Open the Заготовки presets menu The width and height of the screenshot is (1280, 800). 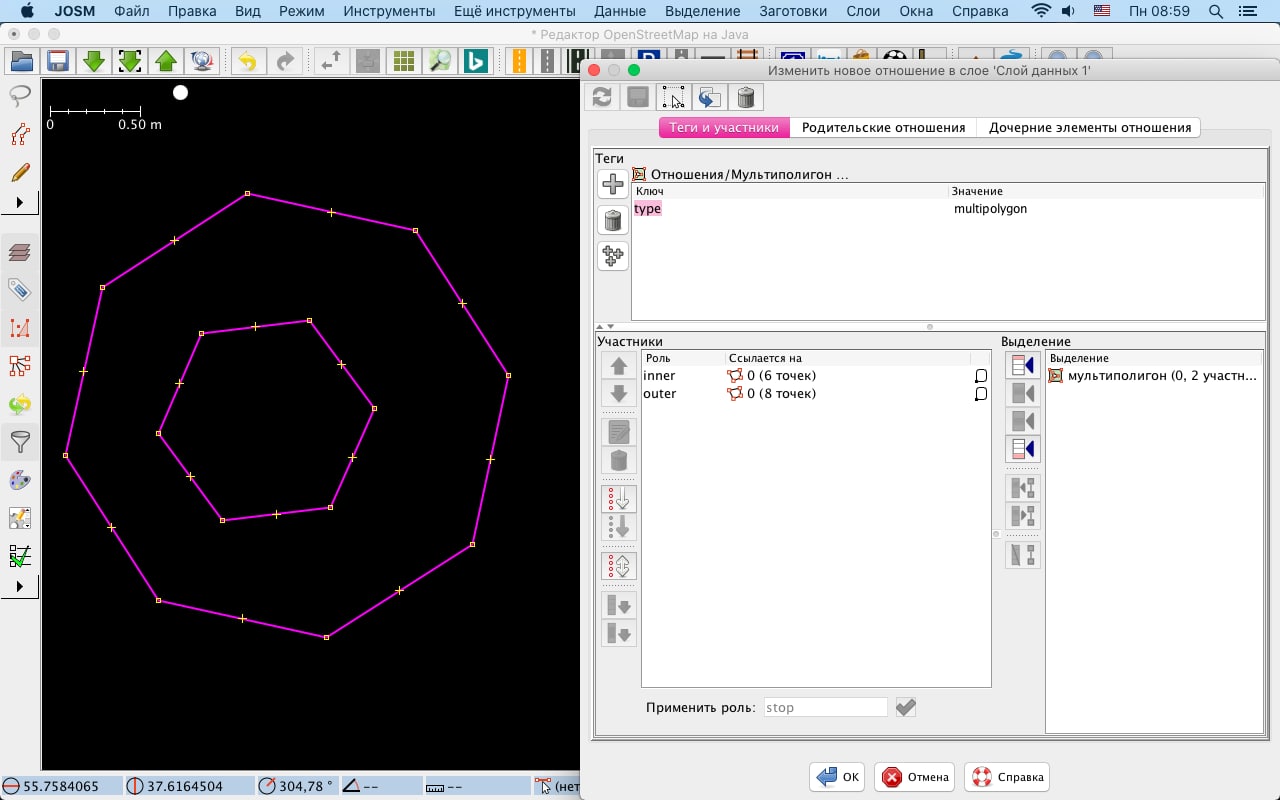click(x=793, y=11)
